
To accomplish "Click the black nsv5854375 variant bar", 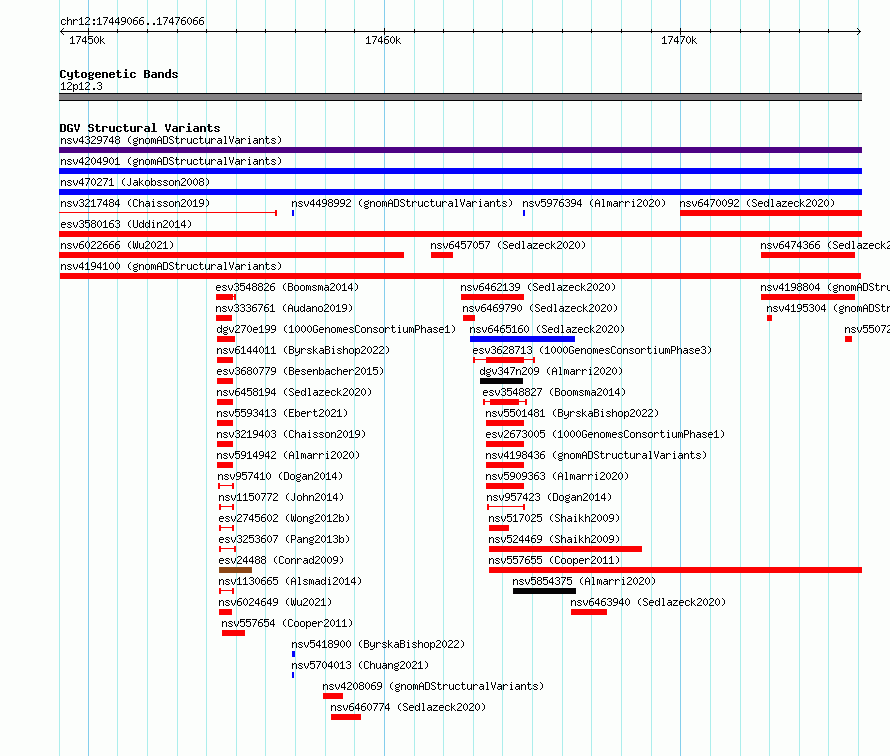I will [544, 591].
